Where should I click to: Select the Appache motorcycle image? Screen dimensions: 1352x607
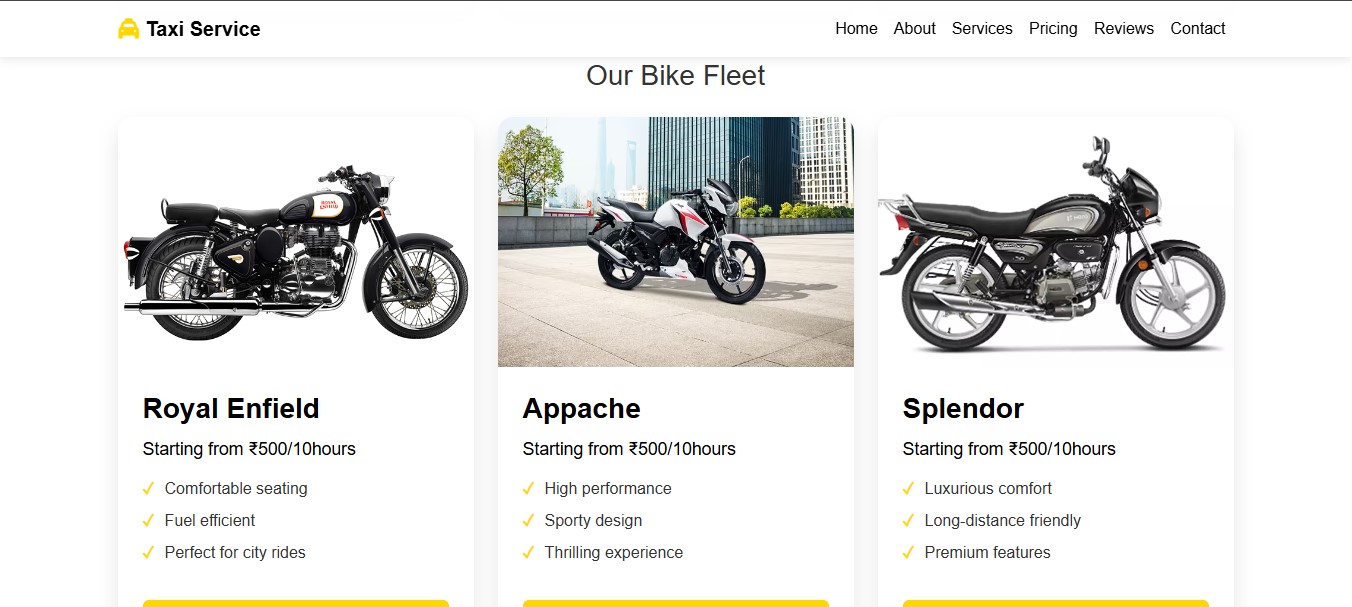click(676, 242)
